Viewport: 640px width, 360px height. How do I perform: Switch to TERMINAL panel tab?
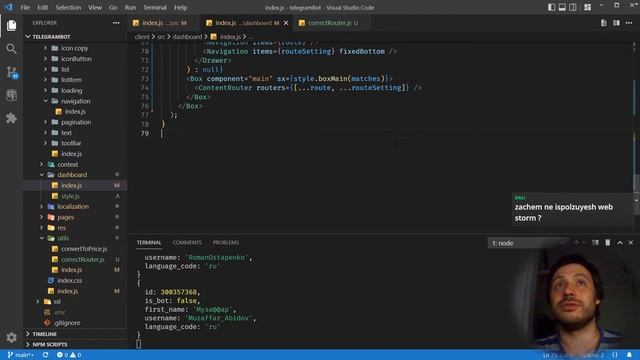[149, 242]
